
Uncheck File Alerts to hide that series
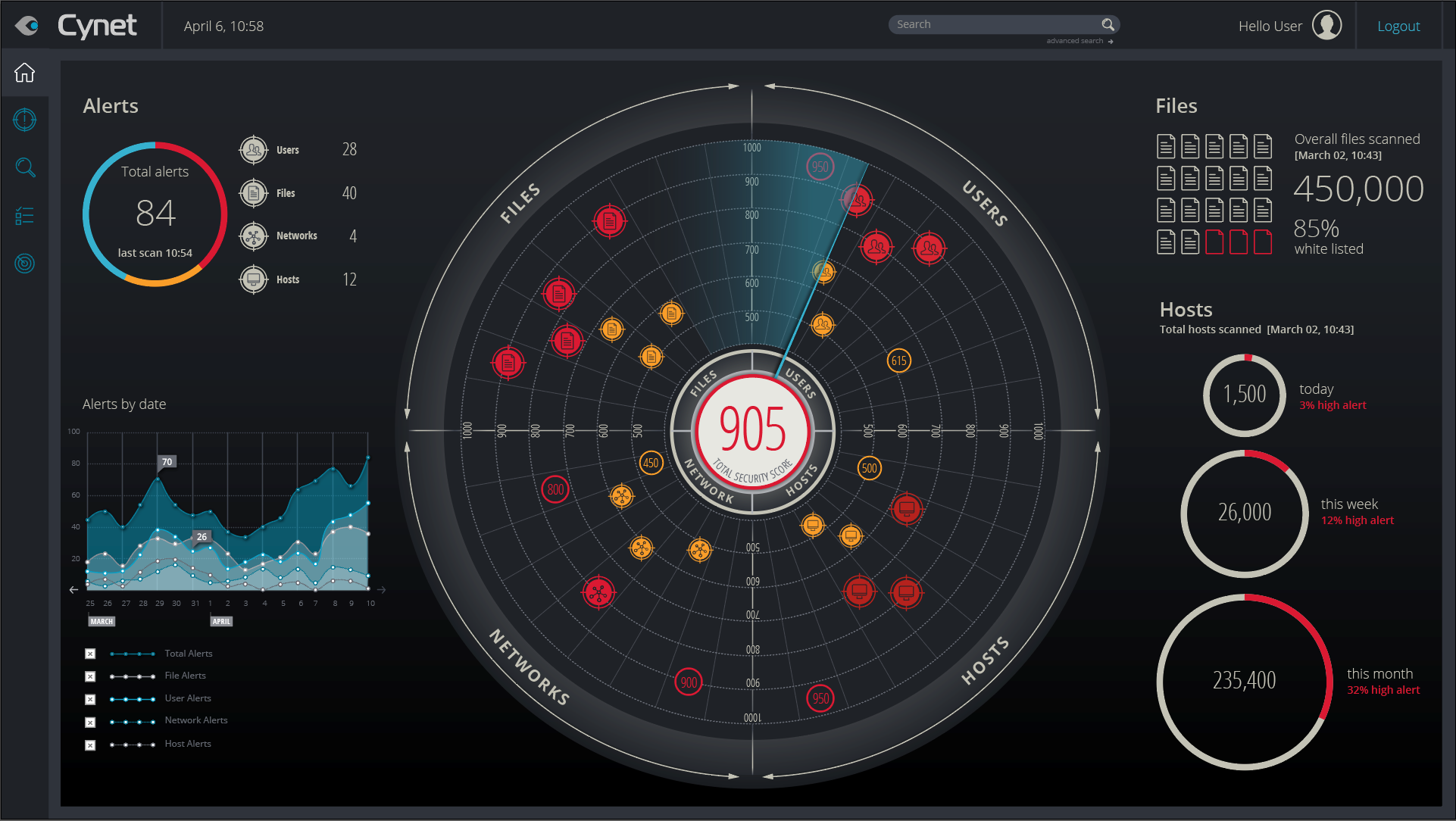pos(90,676)
